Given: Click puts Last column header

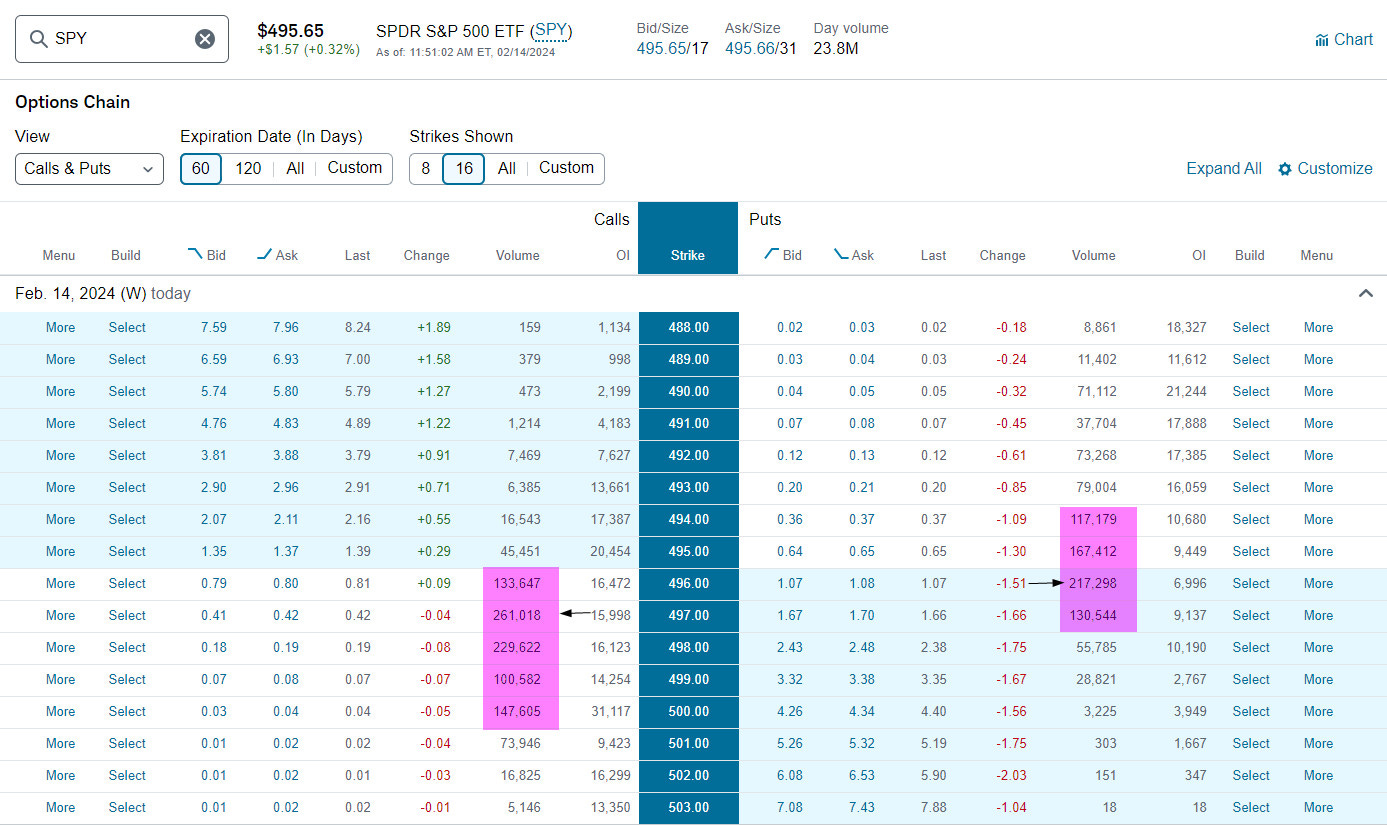Looking at the screenshot, I should pos(933,255).
